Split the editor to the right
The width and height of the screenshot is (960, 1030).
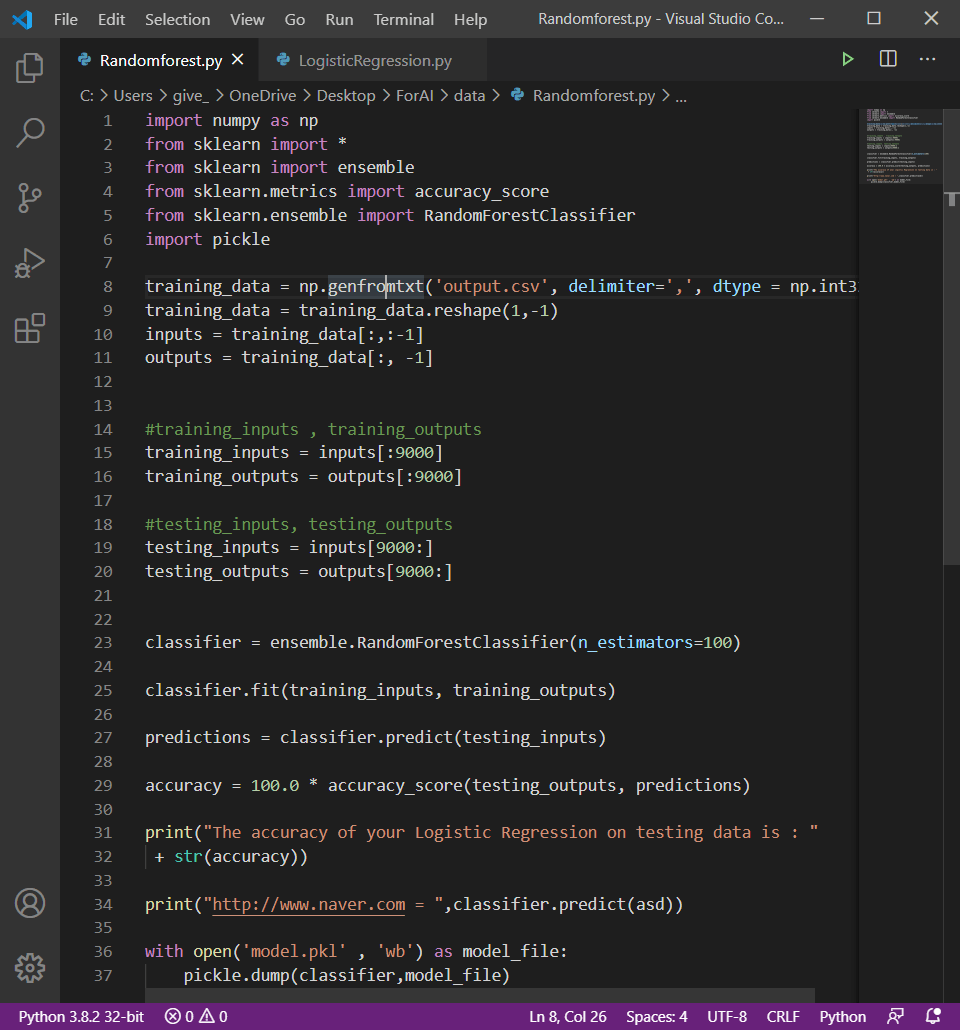click(x=888, y=60)
